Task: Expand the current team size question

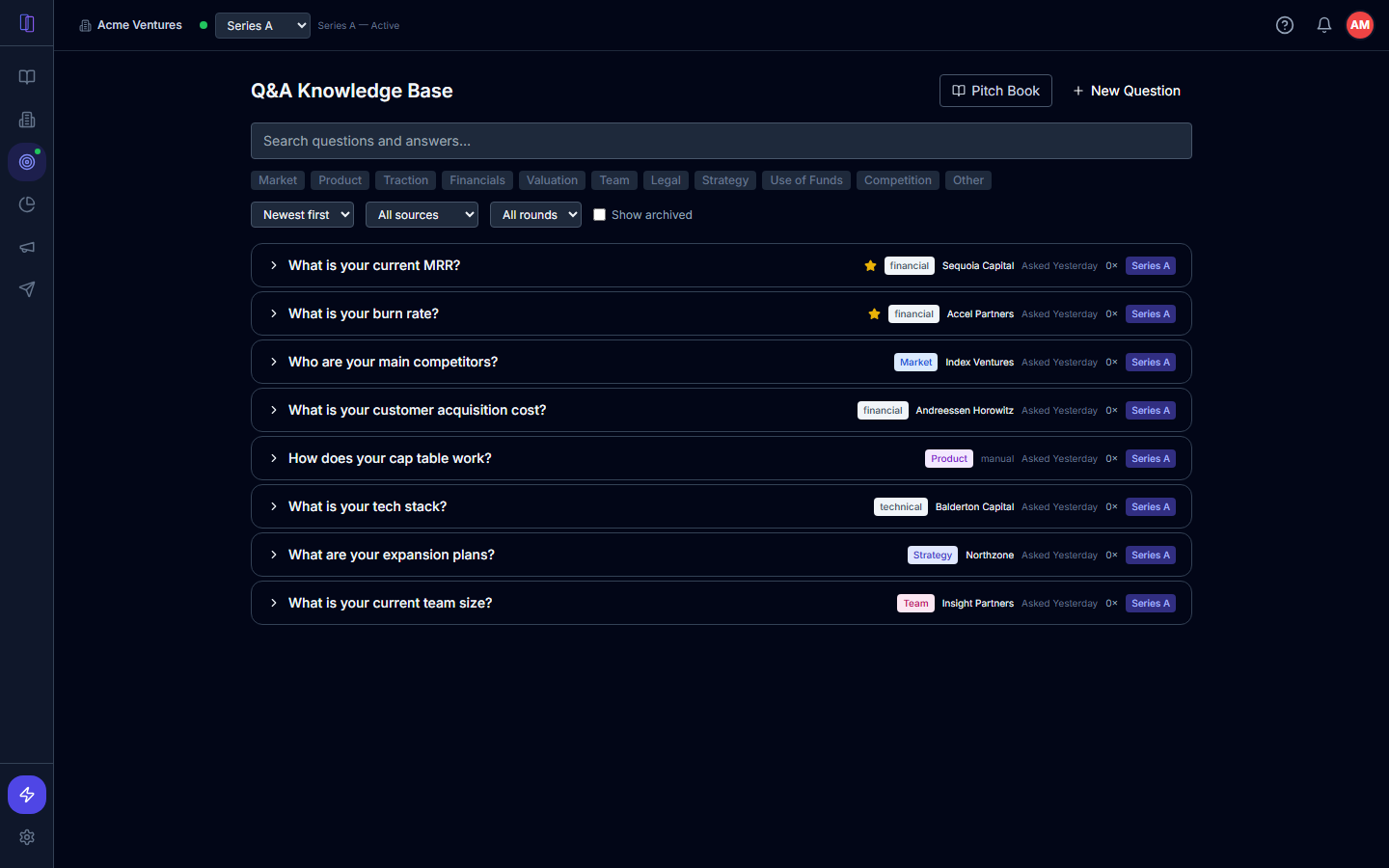Action: 722,603
